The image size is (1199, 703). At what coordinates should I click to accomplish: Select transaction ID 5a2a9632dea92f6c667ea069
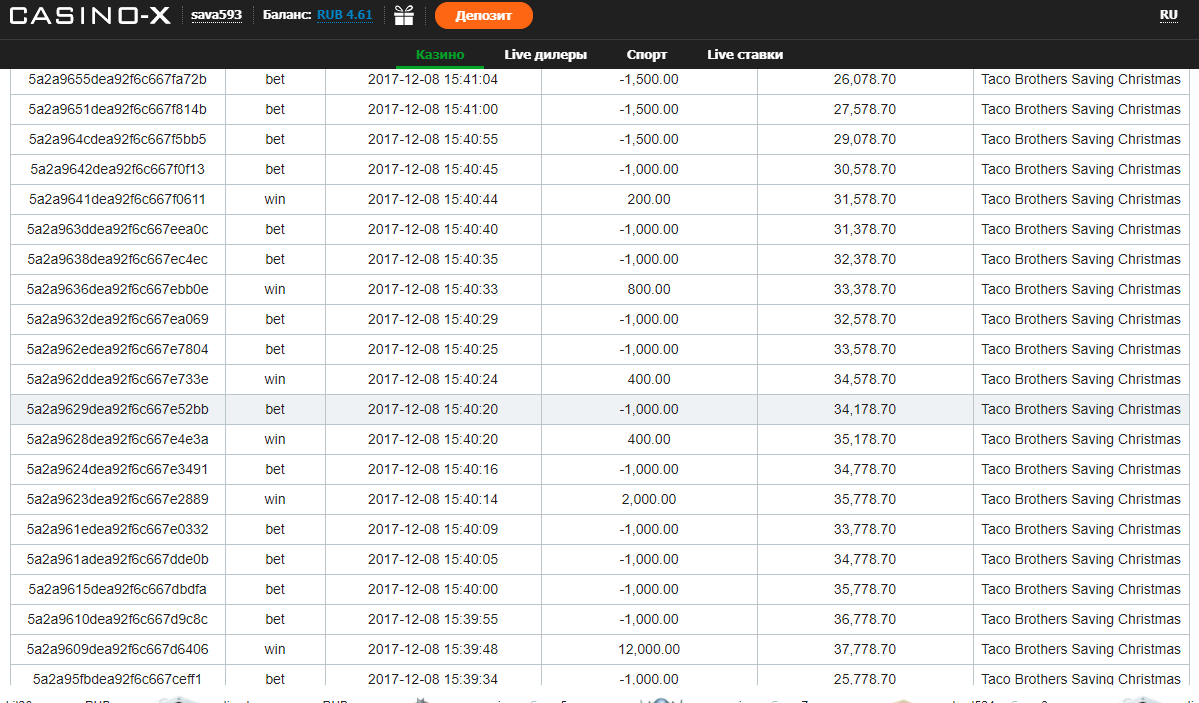coord(118,319)
